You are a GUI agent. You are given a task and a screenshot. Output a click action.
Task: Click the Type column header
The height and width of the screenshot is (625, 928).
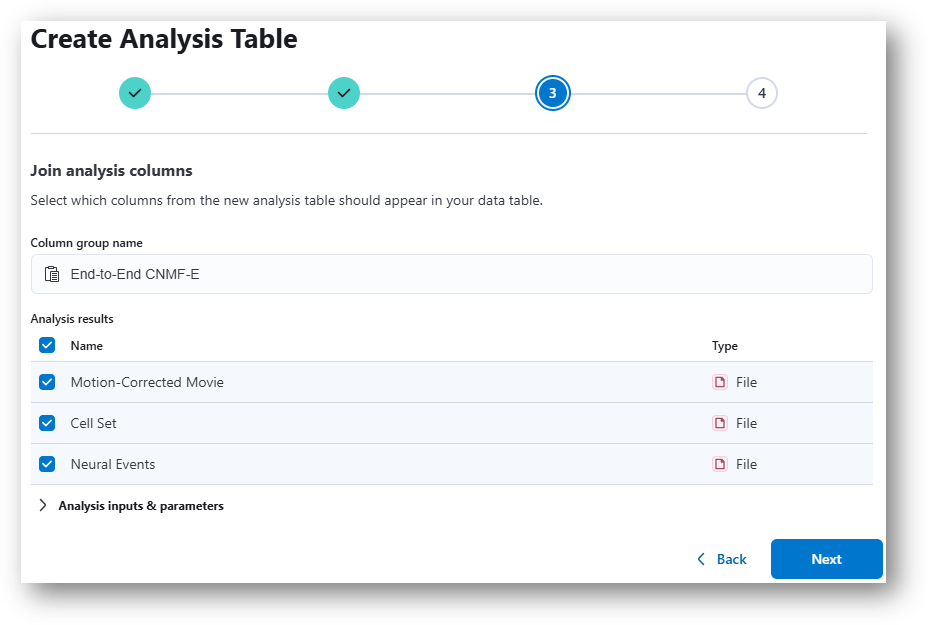(724, 346)
